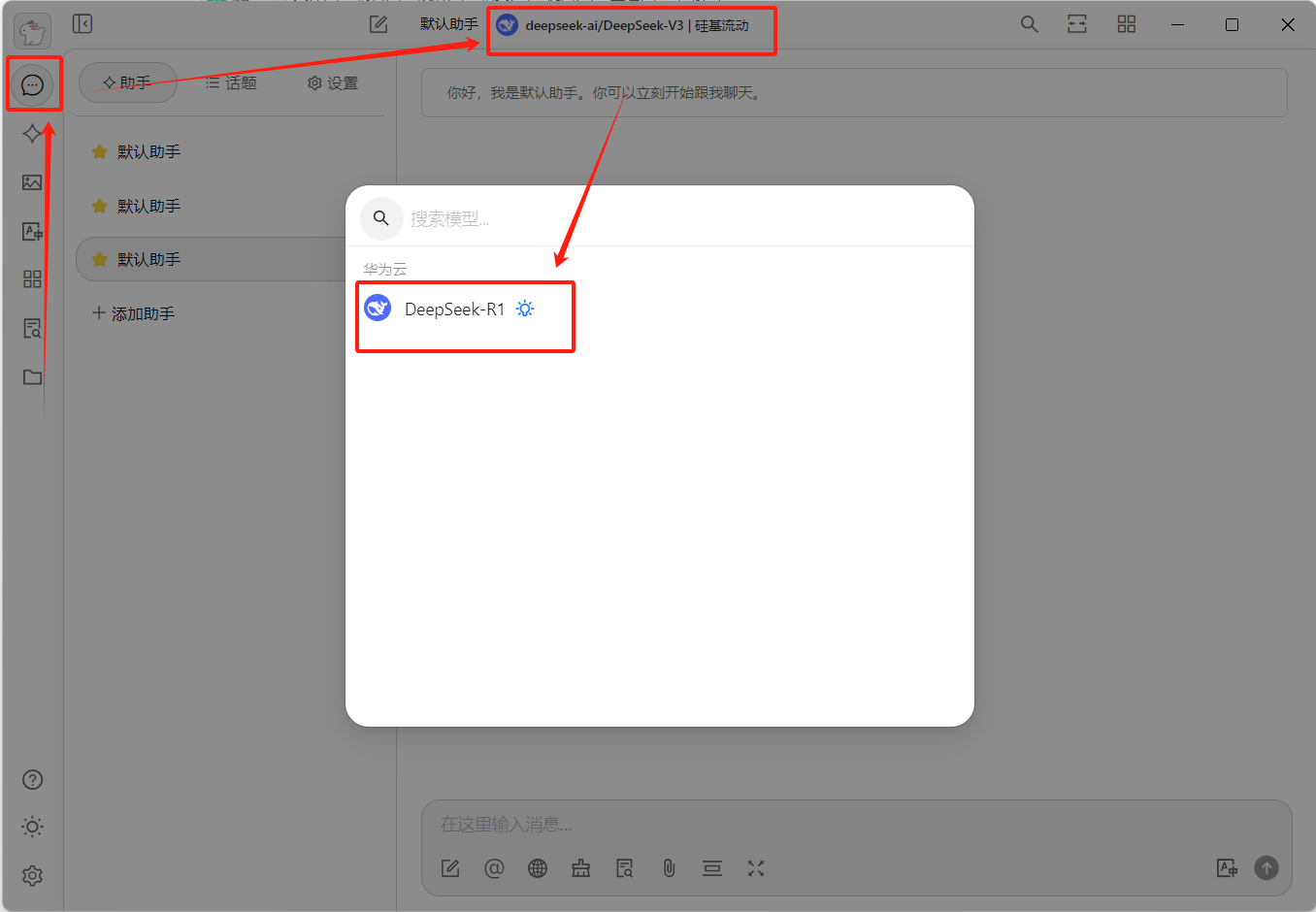Image resolution: width=1316 pixels, height=912 pixels.
Task: Collapse the assistant panel sidebar toggle
Action: pyautogui.click(x=82, y=23)
